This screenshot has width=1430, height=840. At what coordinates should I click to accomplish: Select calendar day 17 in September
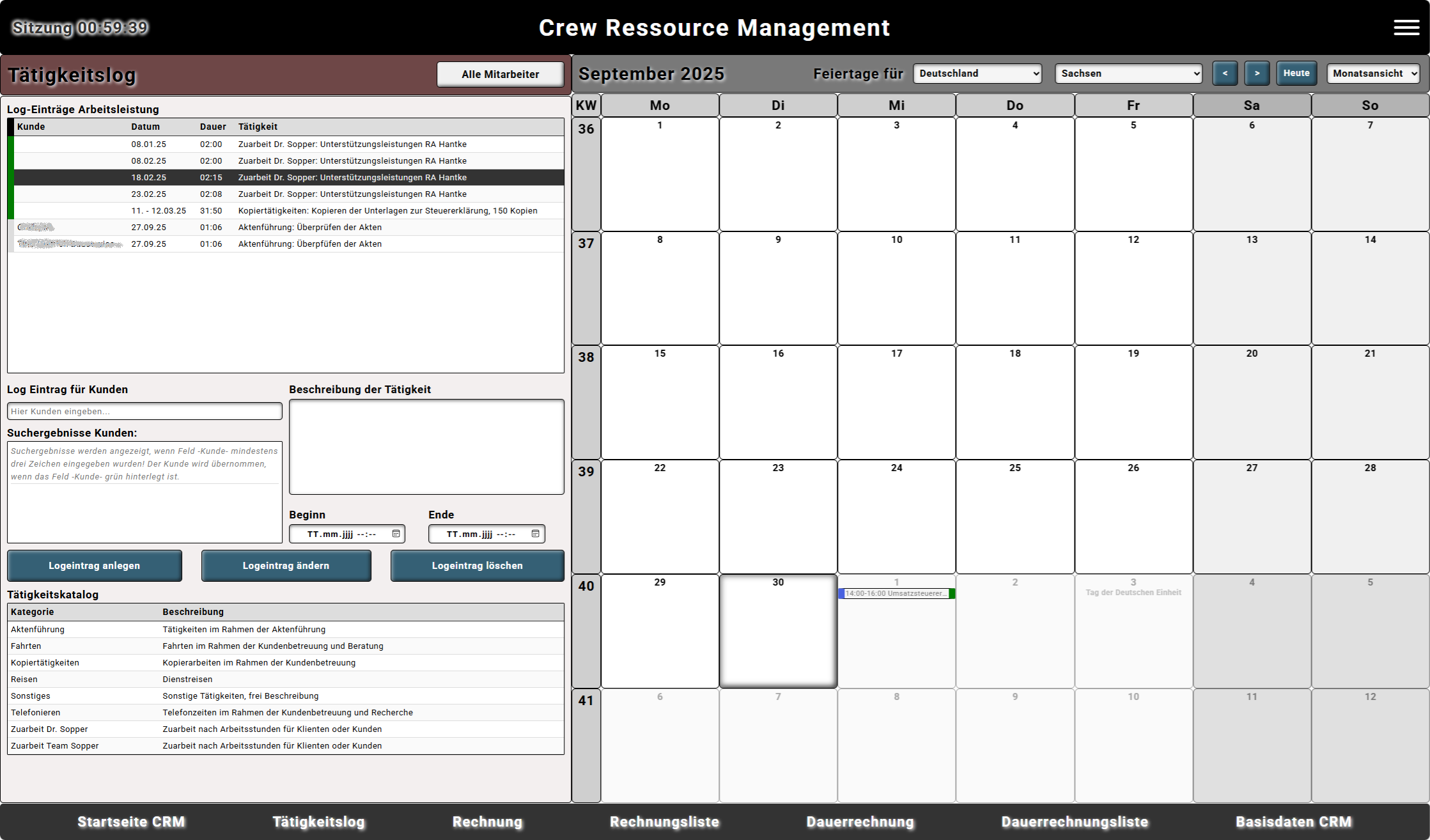tap(896, 401)
